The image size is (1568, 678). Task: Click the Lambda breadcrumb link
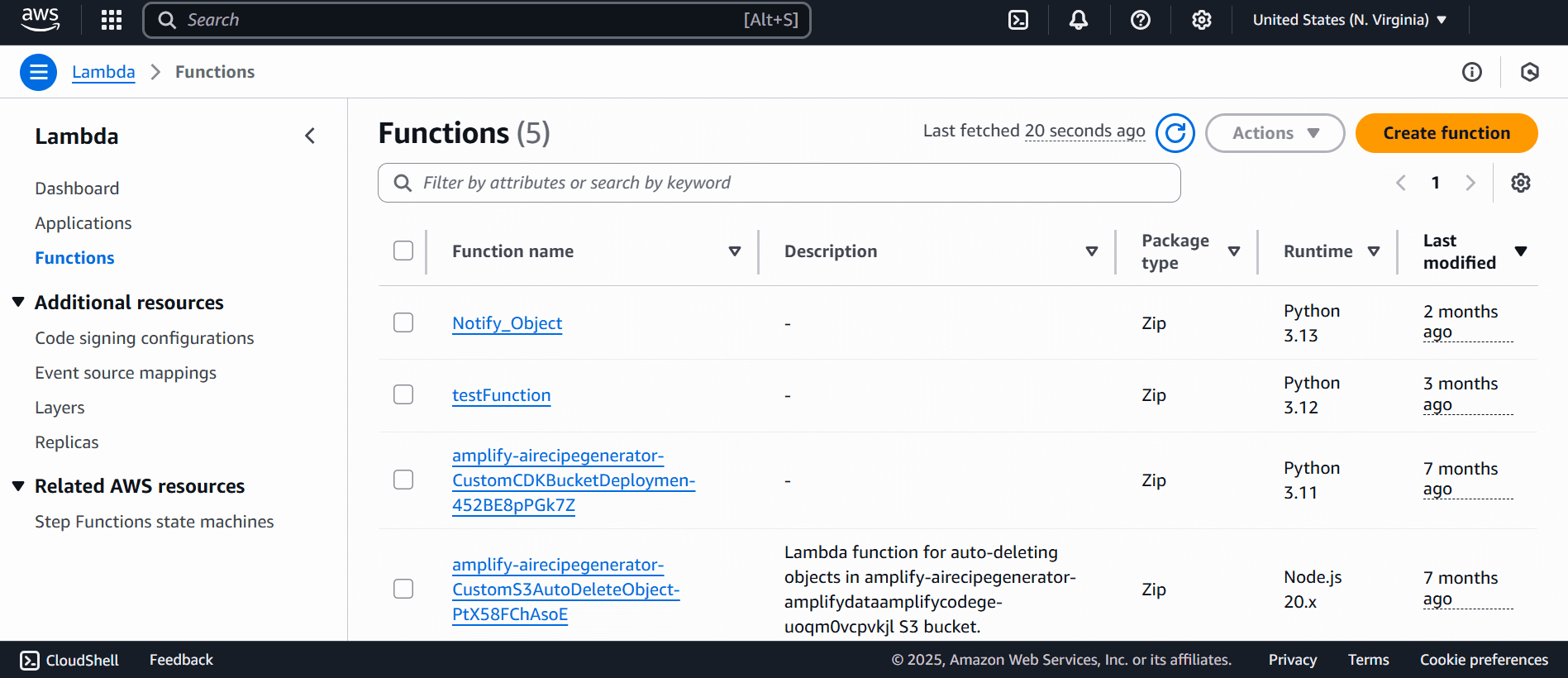pos(103,72)
